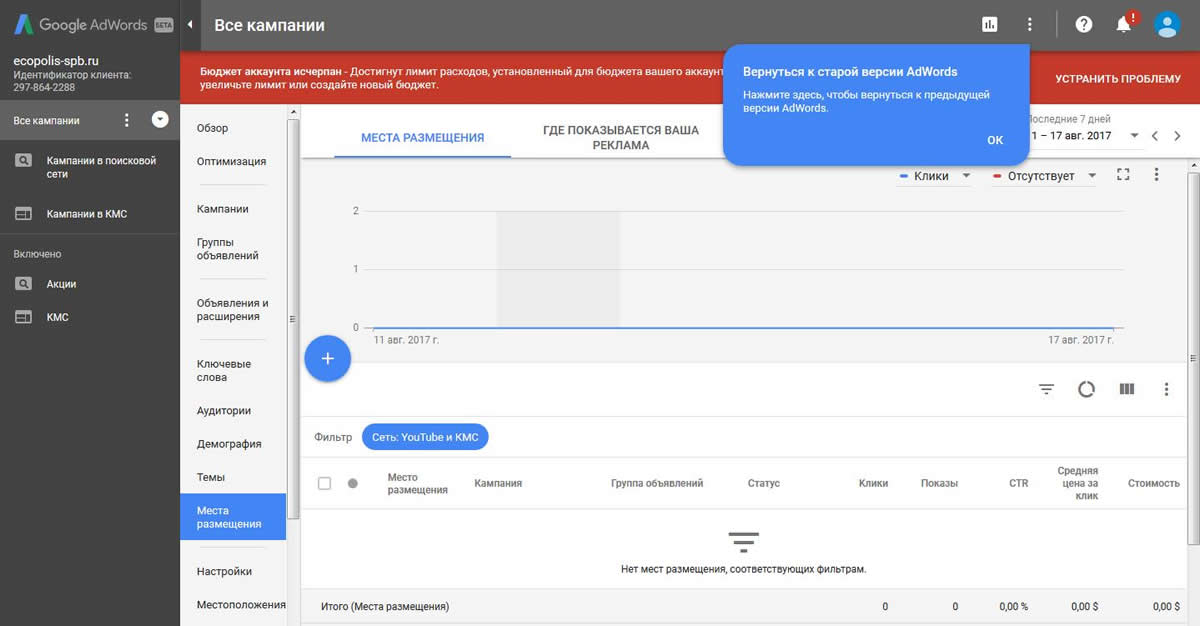The image size is (1200, 626).
Task: Click the icon beside Акции campaign
Action: pos(24,284)
